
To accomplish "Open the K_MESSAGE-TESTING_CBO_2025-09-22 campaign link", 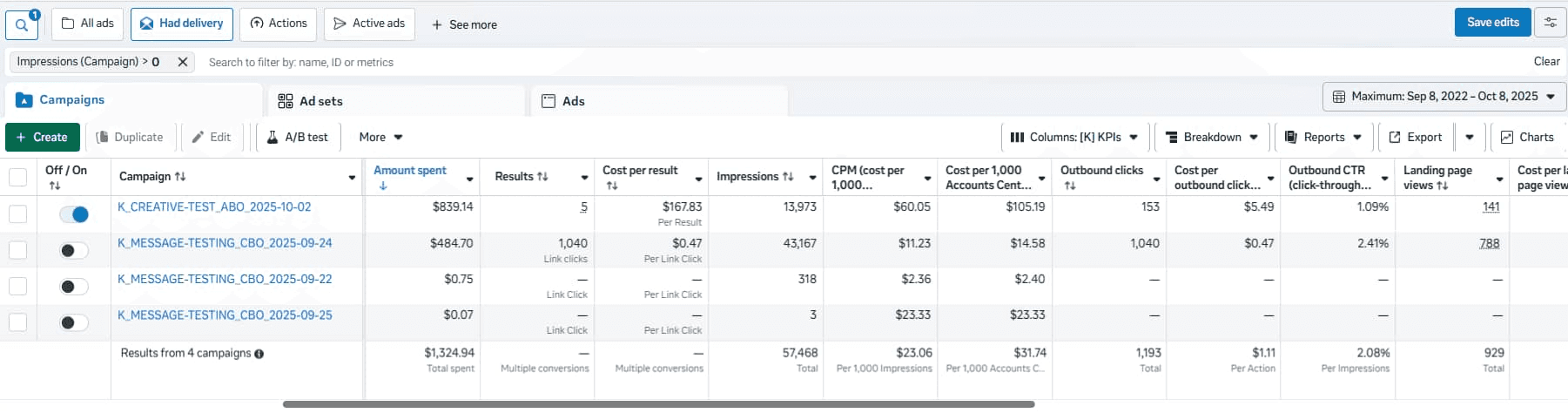I will (x=225, y=279).
